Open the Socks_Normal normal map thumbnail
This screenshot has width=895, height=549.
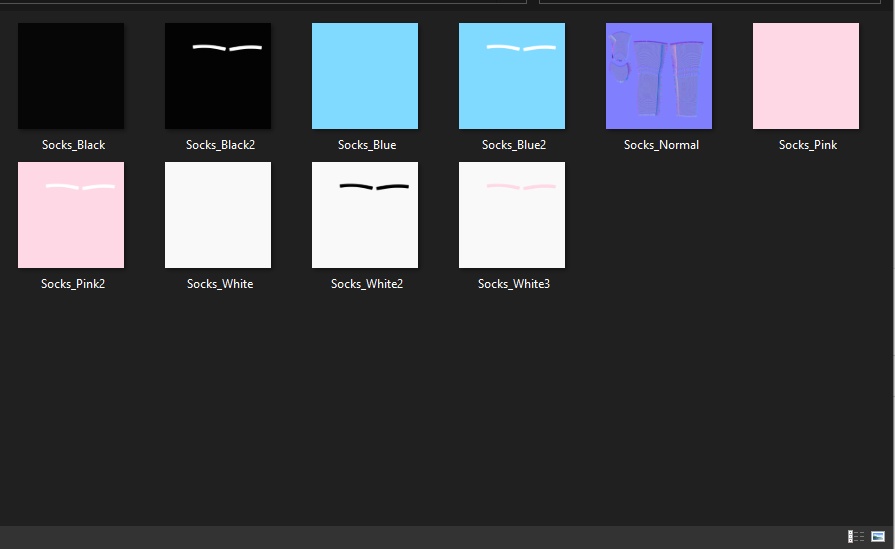click(659, 76)
